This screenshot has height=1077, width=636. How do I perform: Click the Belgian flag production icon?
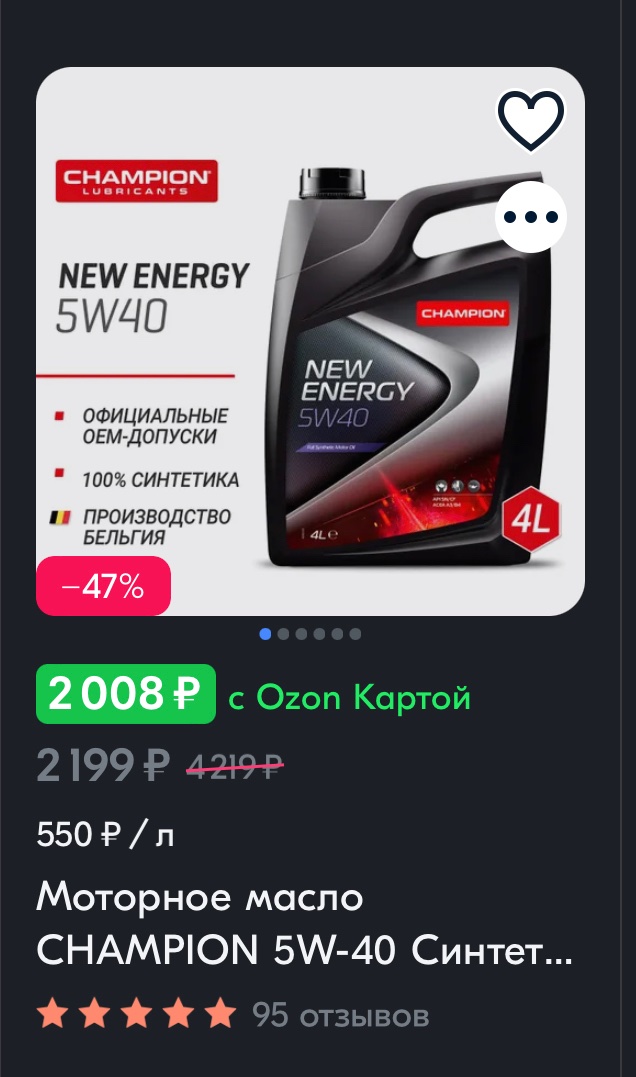60,517
